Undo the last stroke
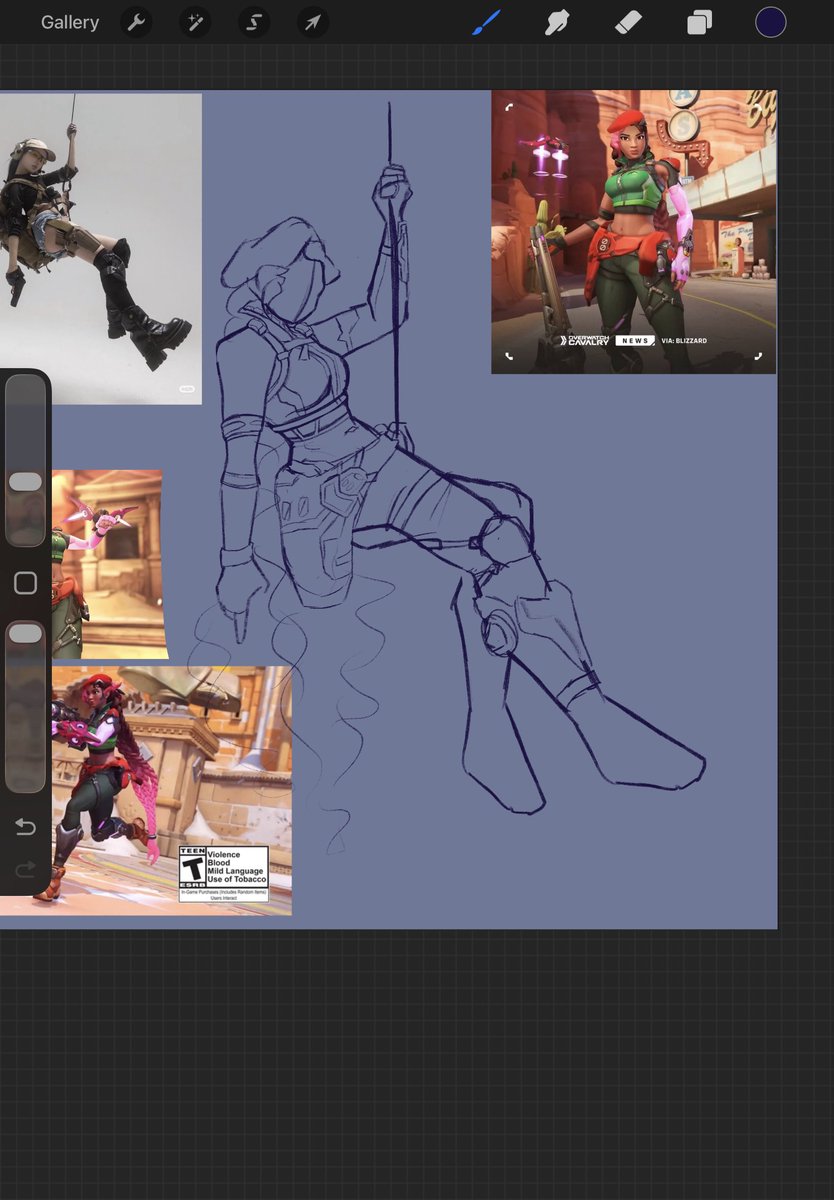Screen dimensions: 834x1200 click(25, 827)
